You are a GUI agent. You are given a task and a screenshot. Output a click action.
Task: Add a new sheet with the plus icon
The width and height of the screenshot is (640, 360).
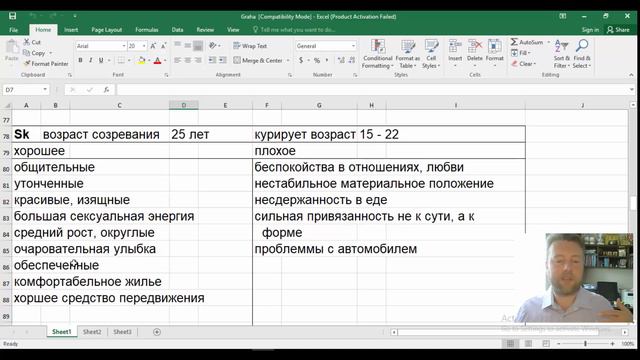[157, 332]
